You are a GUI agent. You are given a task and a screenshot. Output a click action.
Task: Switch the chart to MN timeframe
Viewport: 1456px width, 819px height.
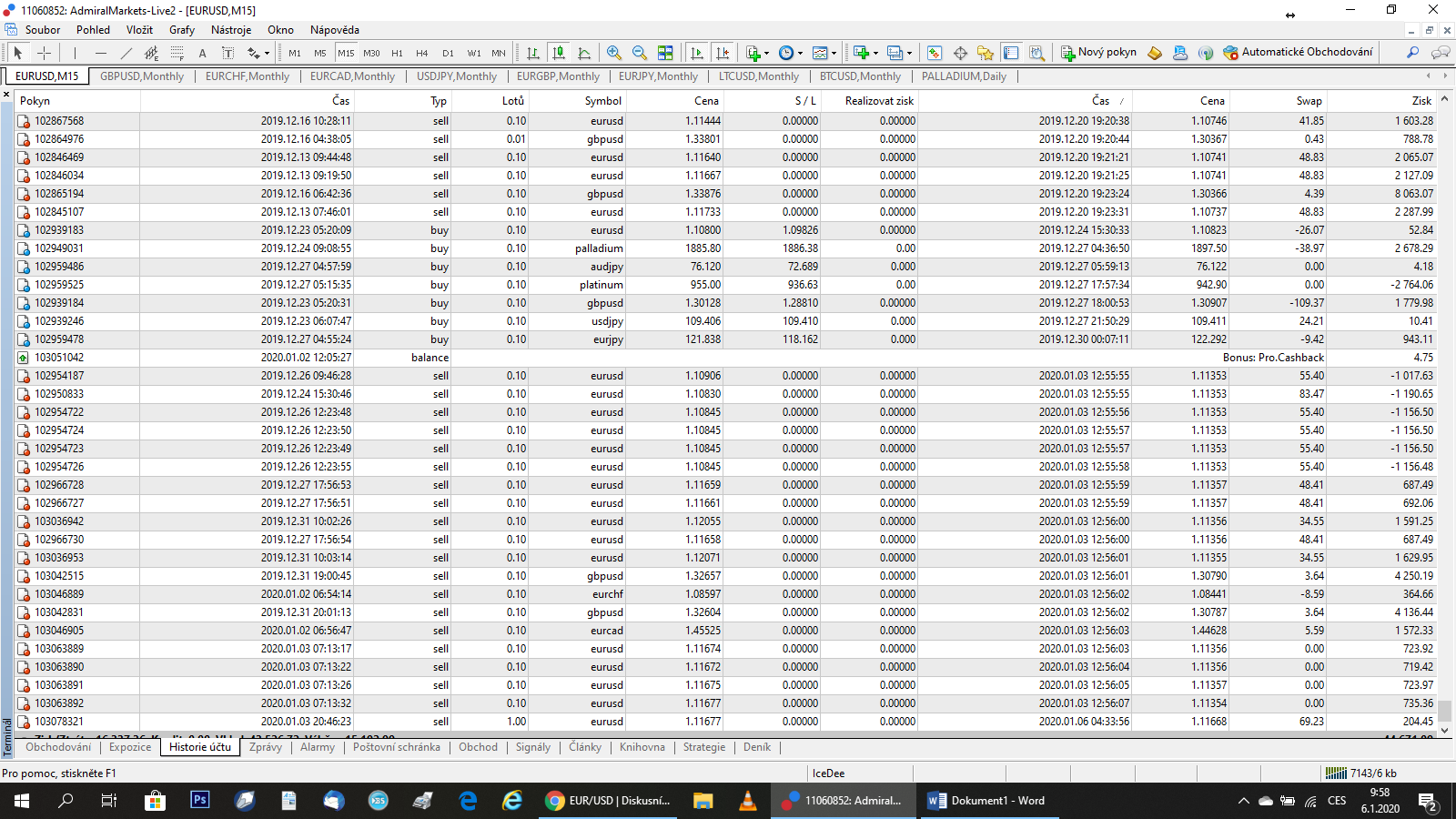[499, 53]
